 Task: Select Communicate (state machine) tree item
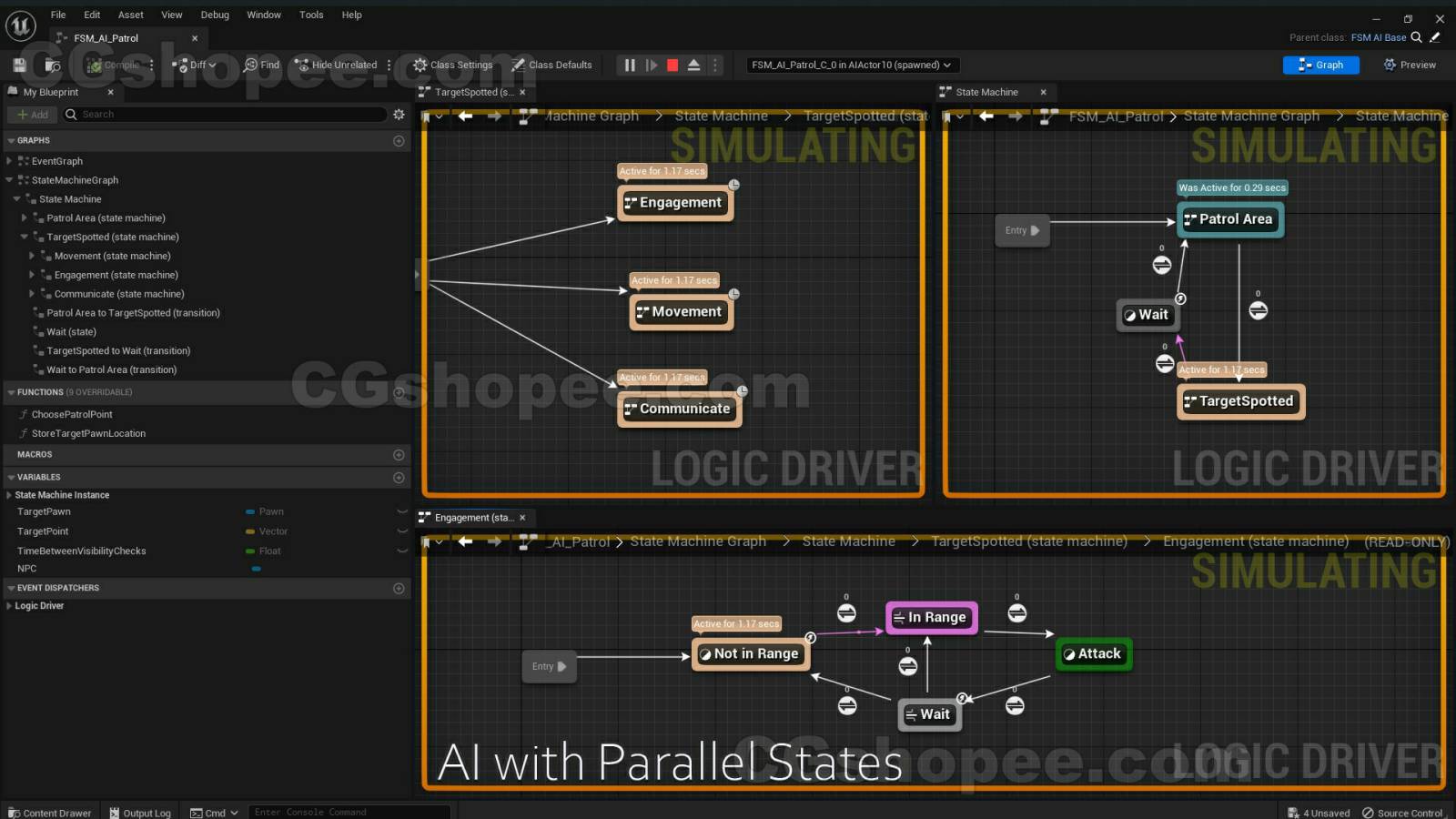point(118,294)
